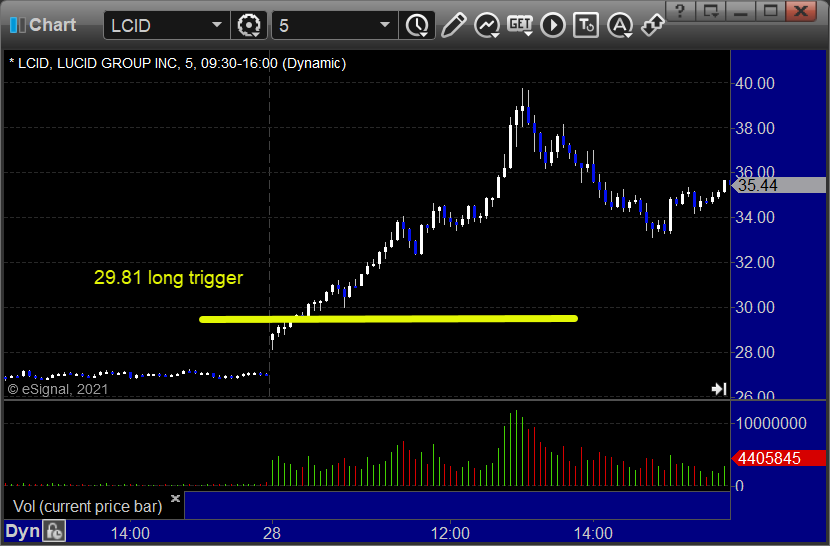Select the yellow trigger line
This screenshot has height=546, width=830.
coord(388,319)
